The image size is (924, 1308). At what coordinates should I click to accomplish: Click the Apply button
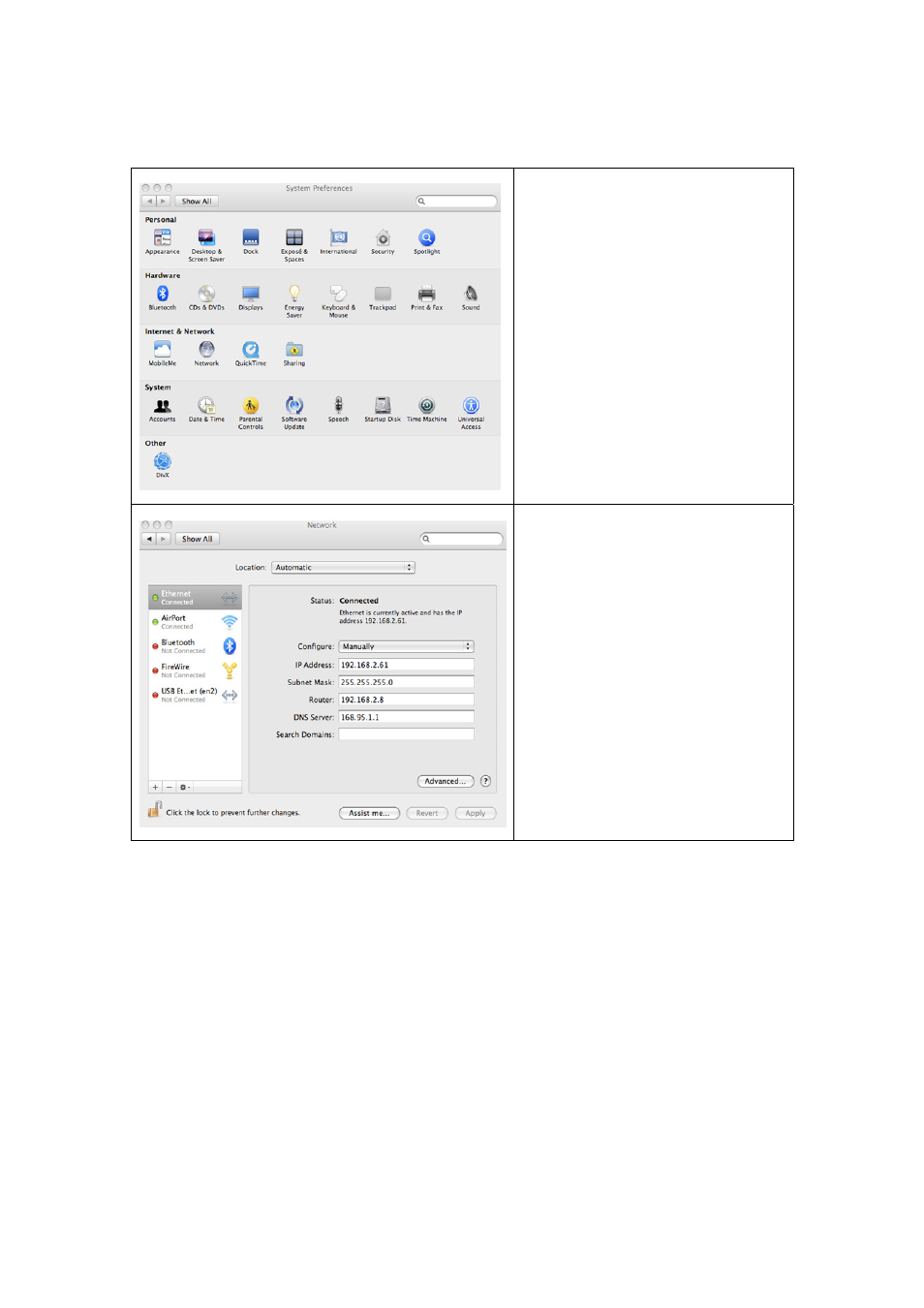click(x=476, y=813)
